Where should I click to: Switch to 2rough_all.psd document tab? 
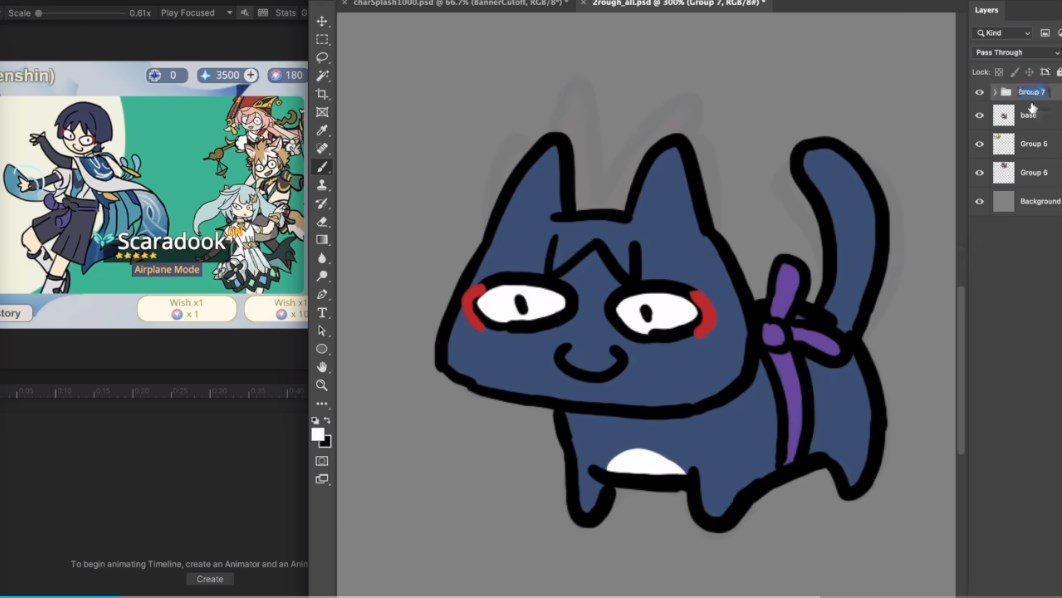click(x=679, y=3)
